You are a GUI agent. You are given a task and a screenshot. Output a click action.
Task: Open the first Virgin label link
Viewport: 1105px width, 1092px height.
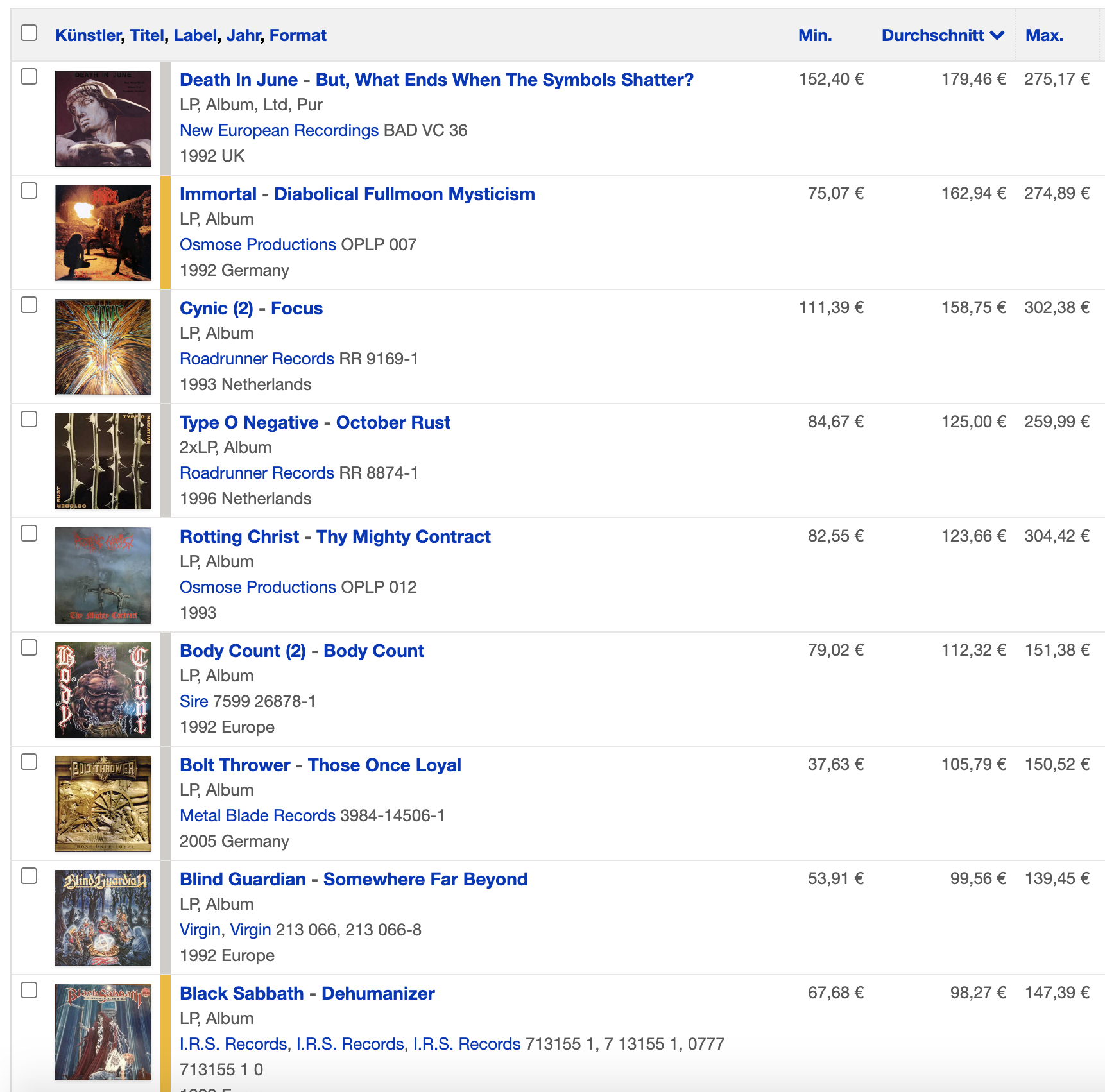click(x=200, y=930)
